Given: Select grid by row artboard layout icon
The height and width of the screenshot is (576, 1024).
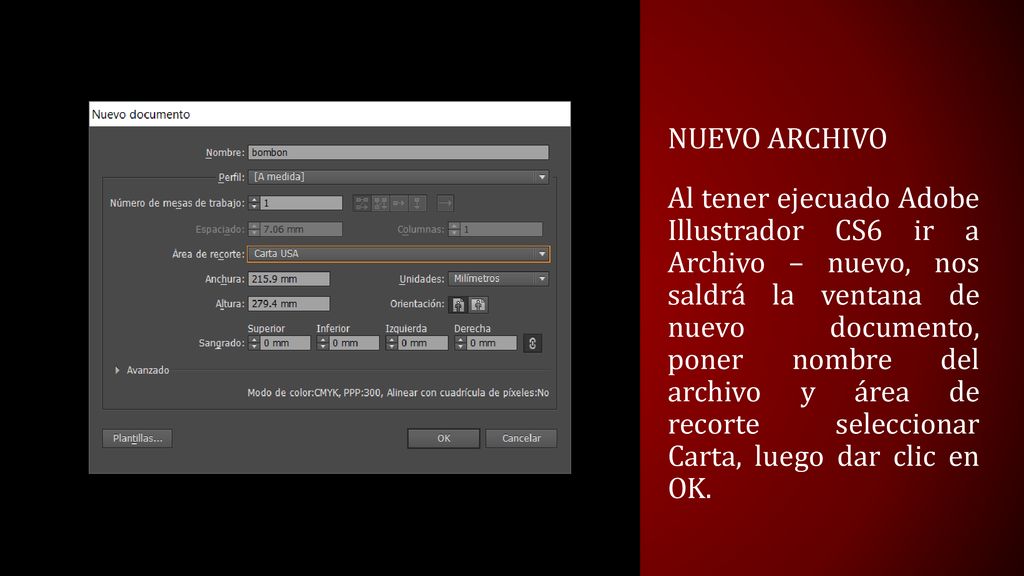Looking at the screenshot, I should click(362, 203).
